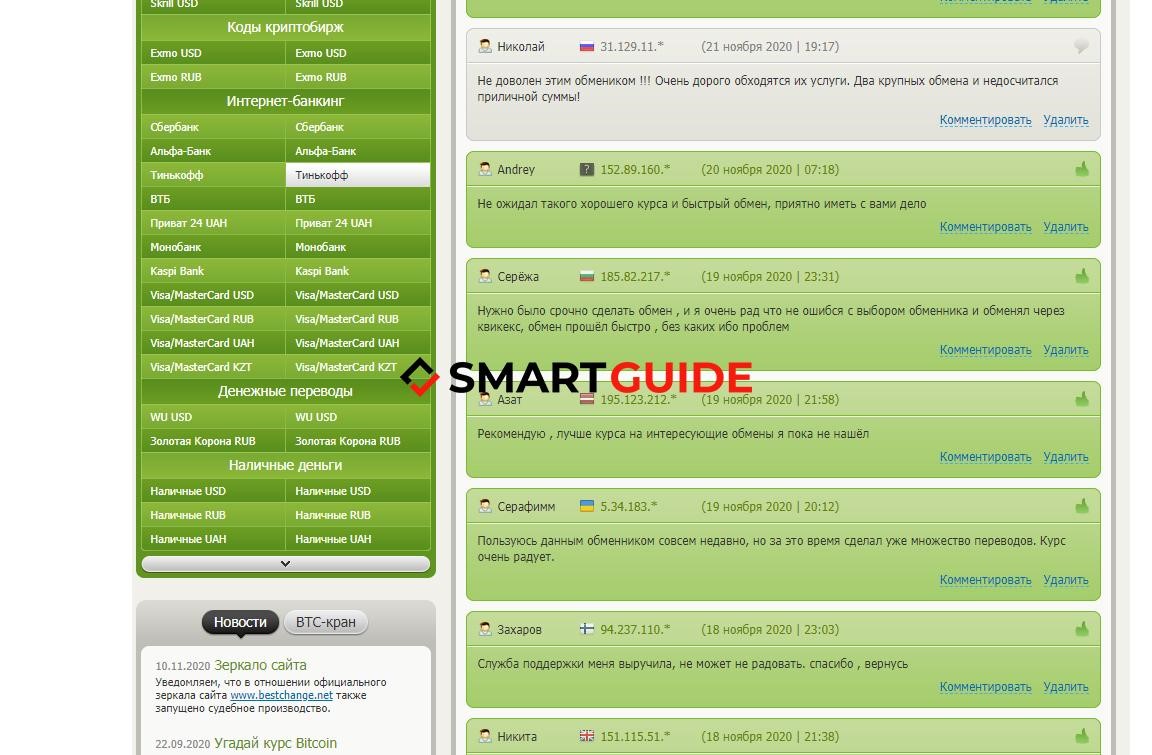The image size is (1152, 755).
Task: Click the Finnish flag beside 94.237.110.*
Action: [586, 629]
